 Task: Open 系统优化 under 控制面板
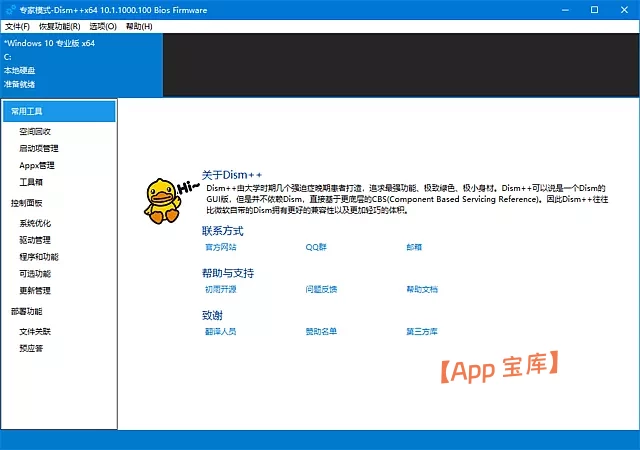[35, 223]
